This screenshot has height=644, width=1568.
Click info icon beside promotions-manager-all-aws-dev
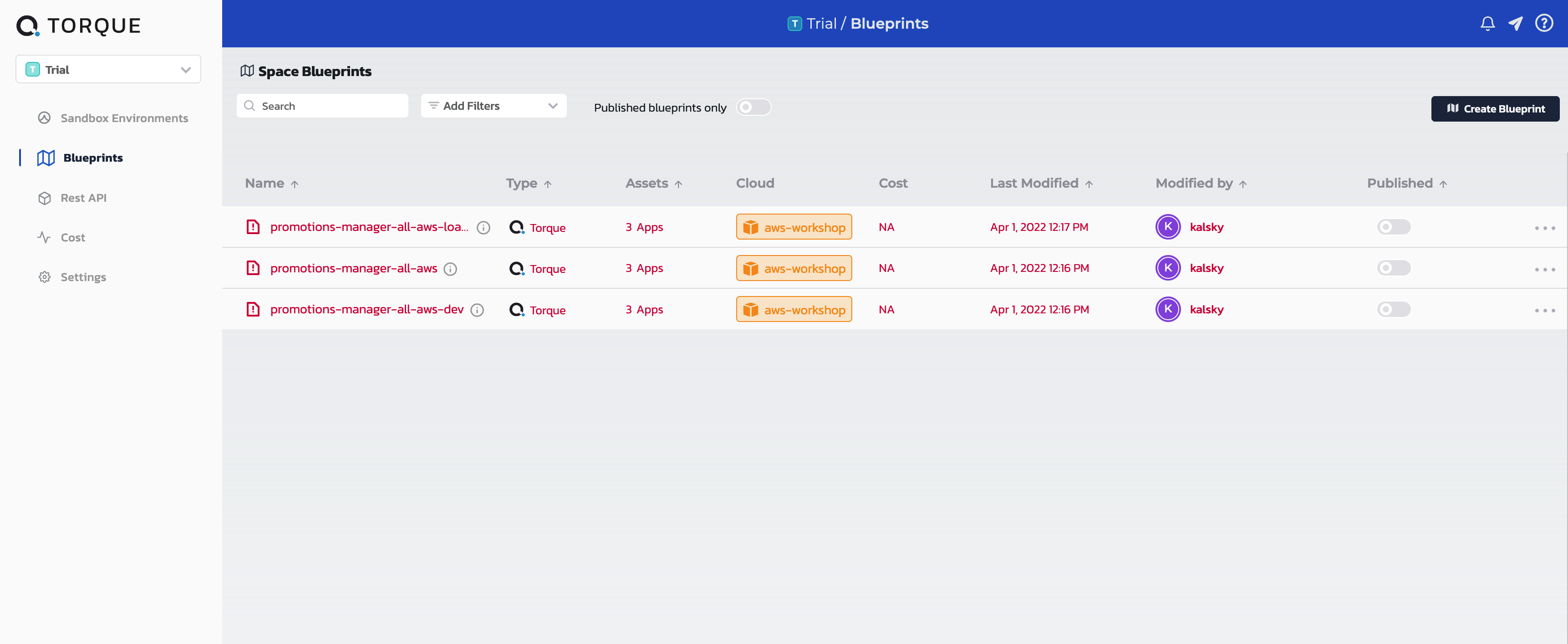point(477,311)
